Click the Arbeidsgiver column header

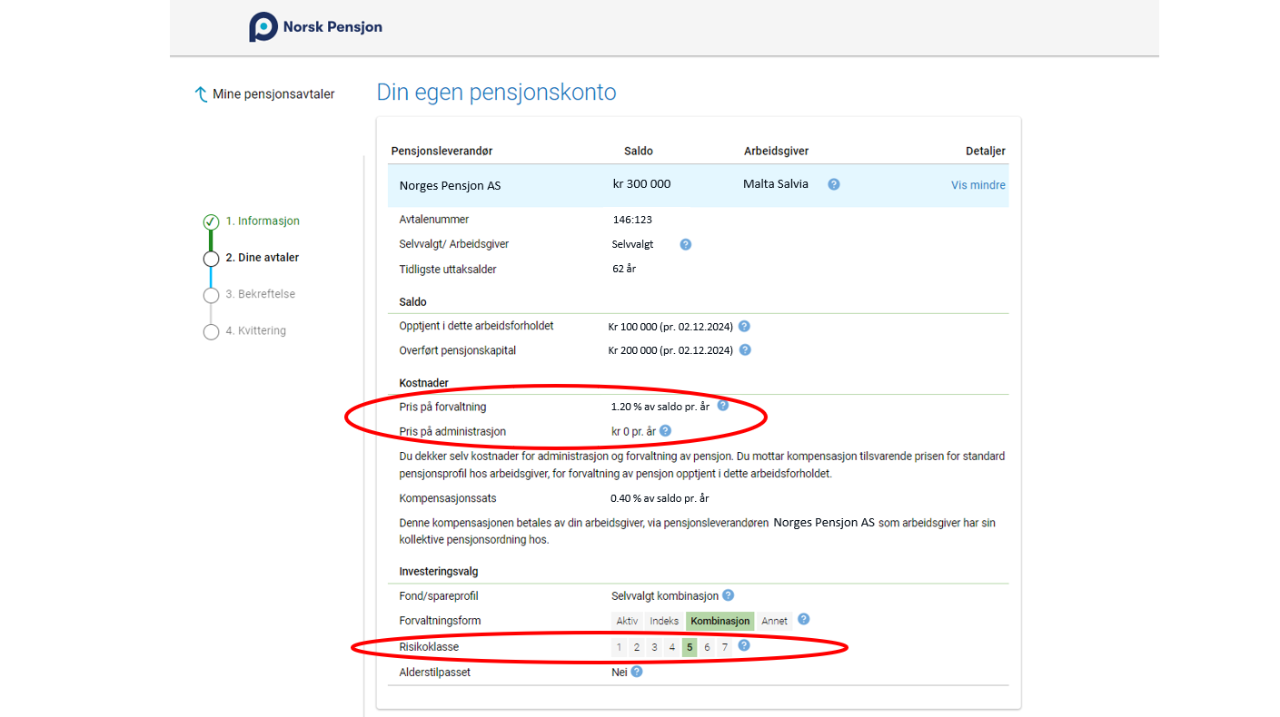[x=776, y=151]
